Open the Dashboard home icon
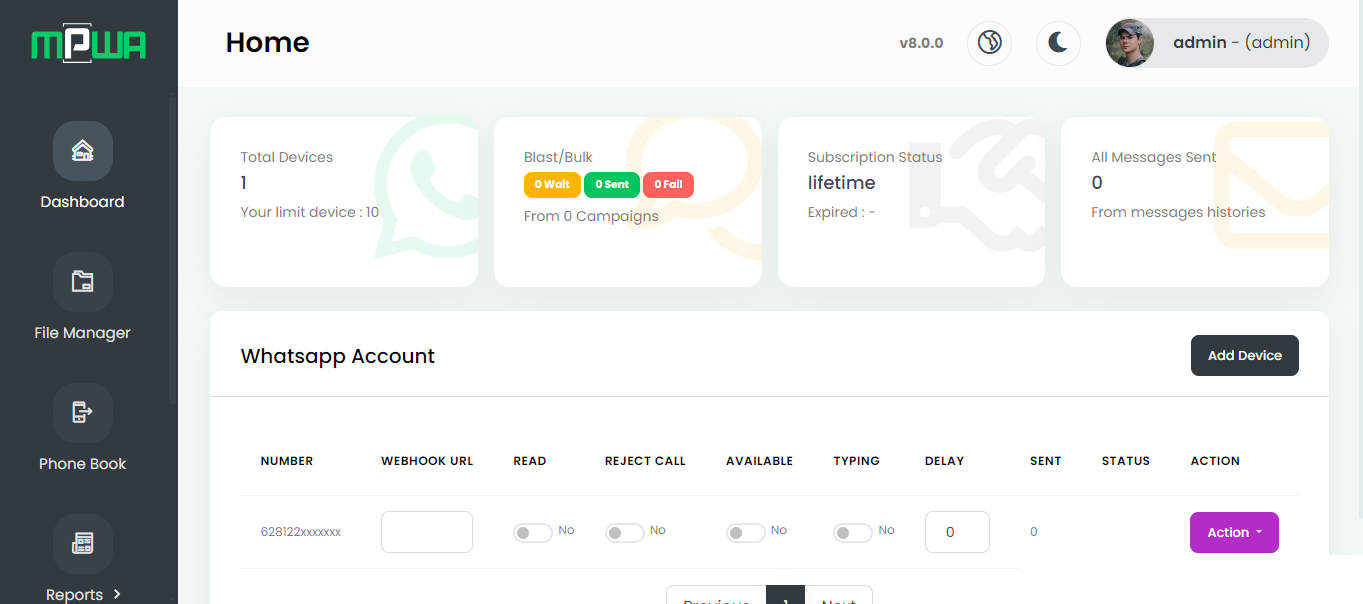 82,151
